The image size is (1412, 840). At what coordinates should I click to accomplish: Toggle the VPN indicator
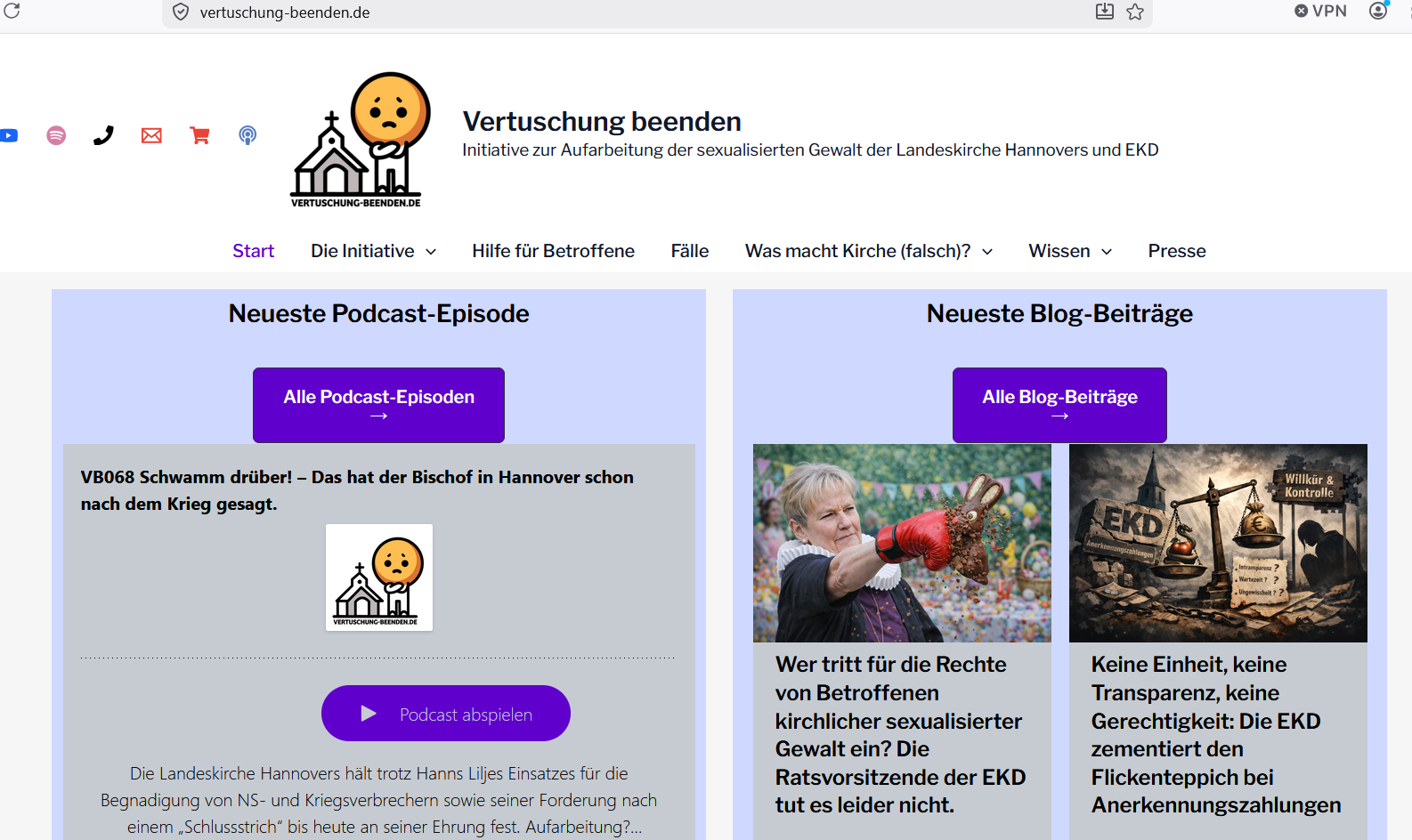[x=1320, y=12]
